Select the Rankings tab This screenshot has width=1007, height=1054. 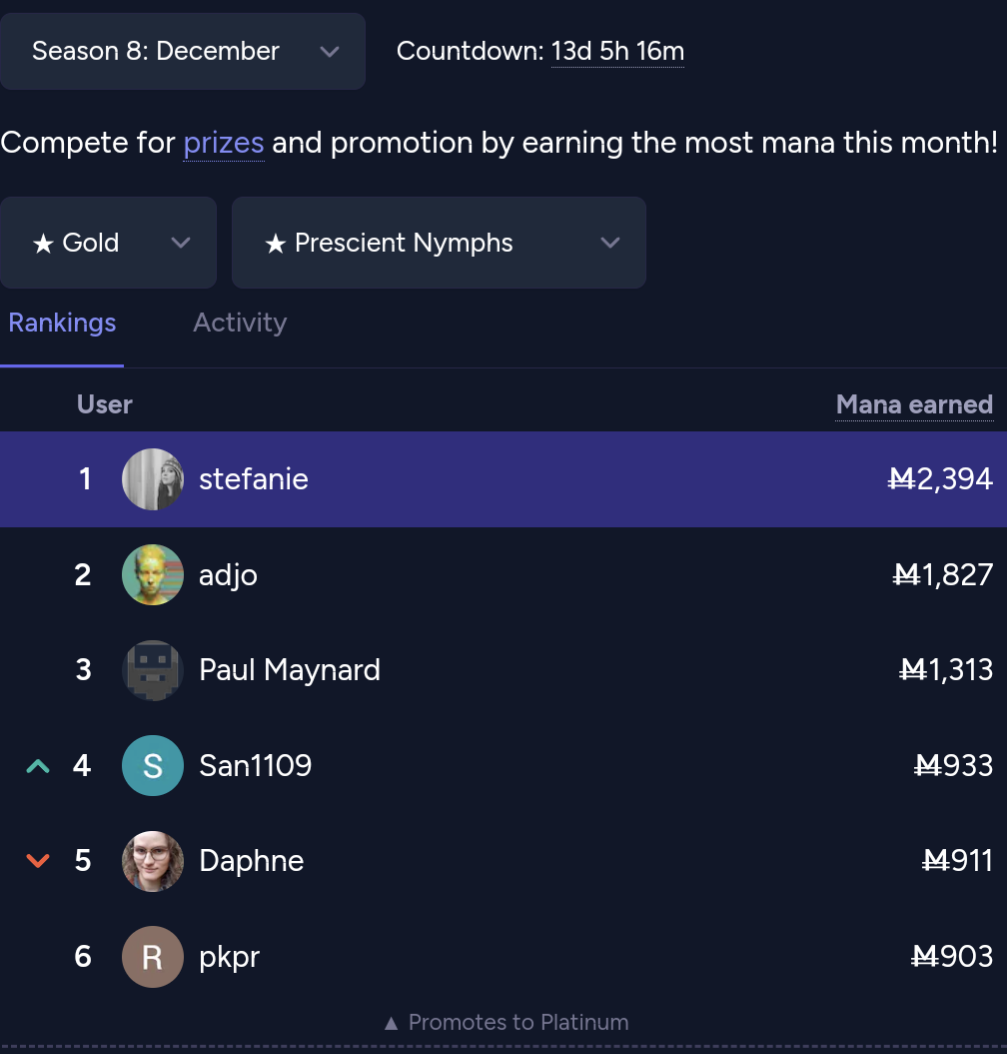click(62, 323)
